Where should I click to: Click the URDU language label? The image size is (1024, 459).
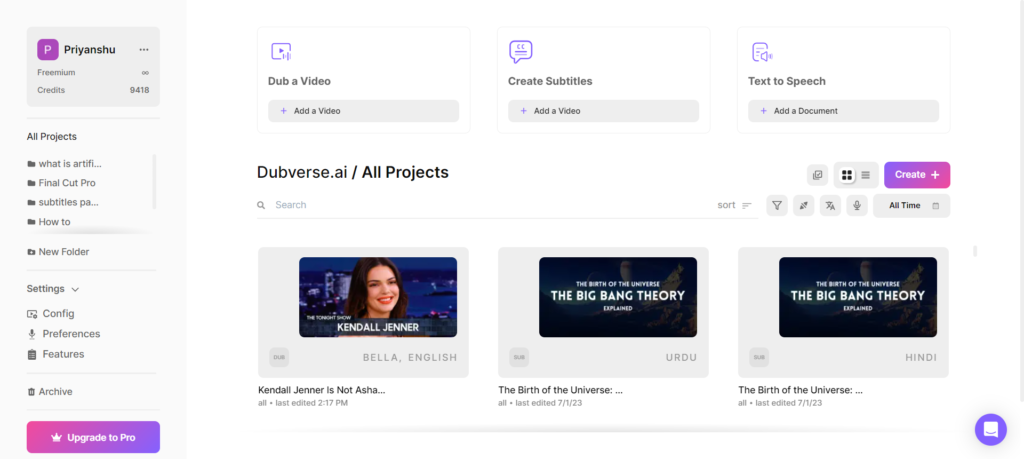pyautogui.click(x=681, y=358)
